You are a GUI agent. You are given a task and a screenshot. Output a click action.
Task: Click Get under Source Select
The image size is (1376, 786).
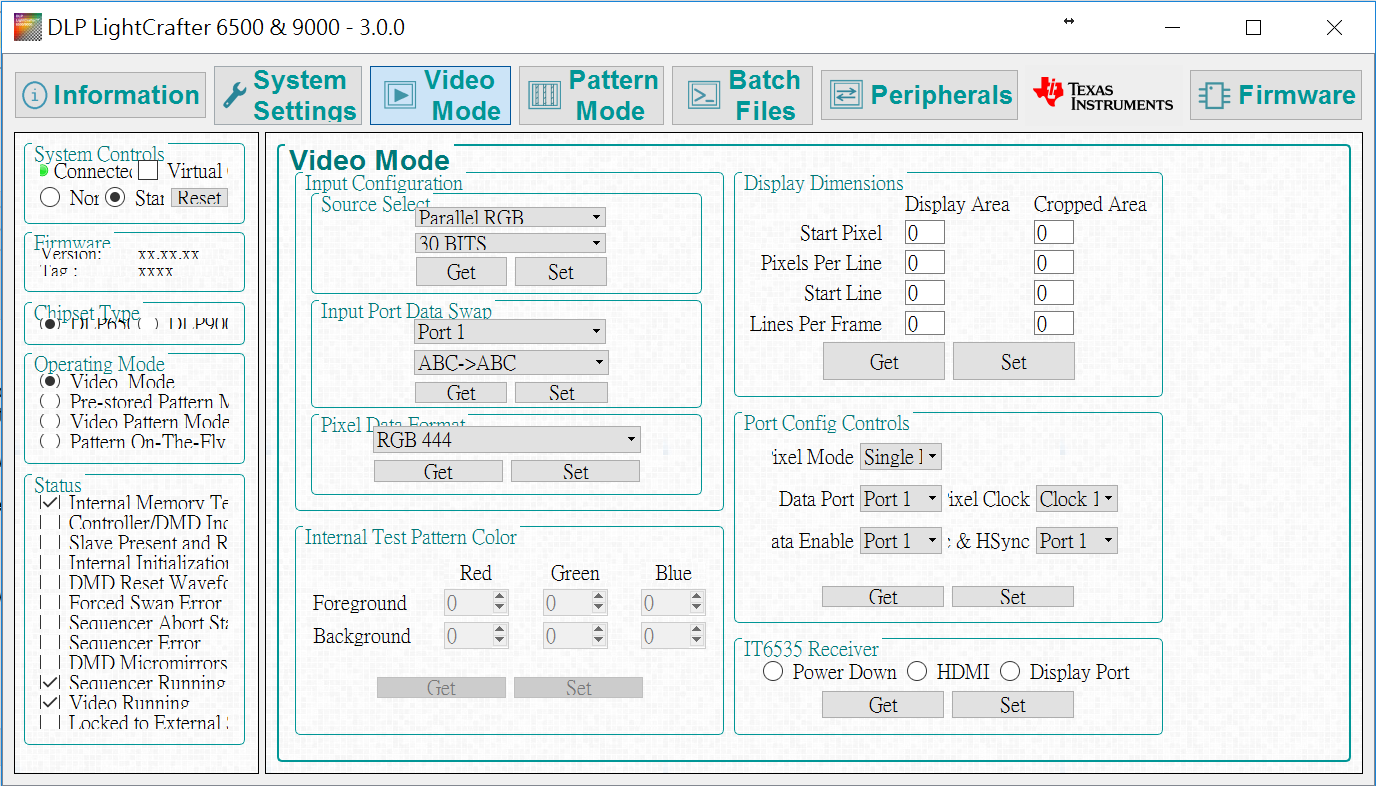point(461,272)
